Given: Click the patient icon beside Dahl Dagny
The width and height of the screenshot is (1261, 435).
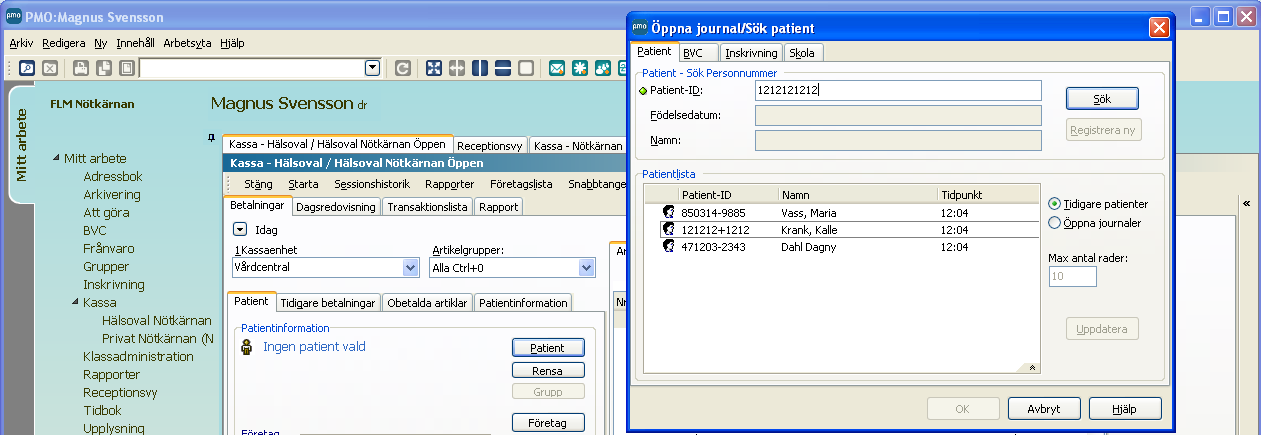Looking at the screenshot, I should 668,247.
